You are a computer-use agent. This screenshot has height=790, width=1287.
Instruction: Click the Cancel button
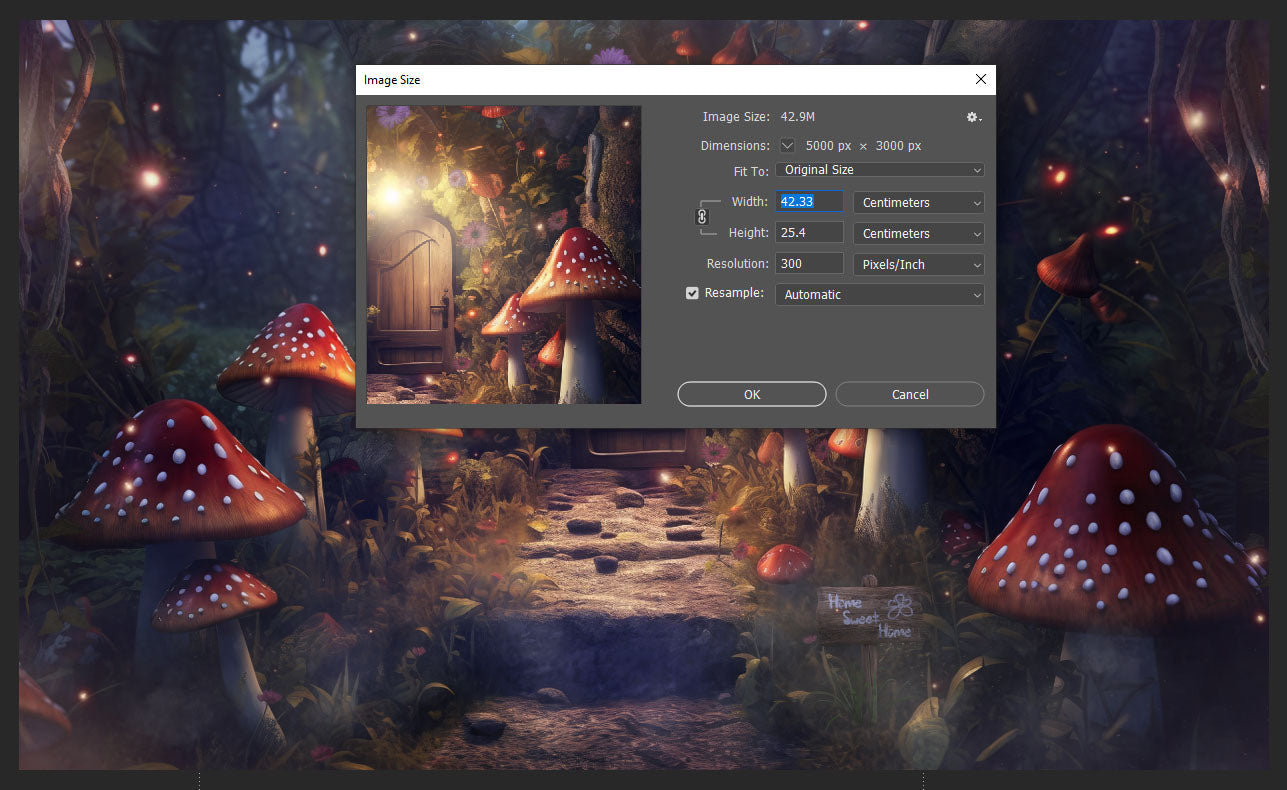click(x=910, y=394)
